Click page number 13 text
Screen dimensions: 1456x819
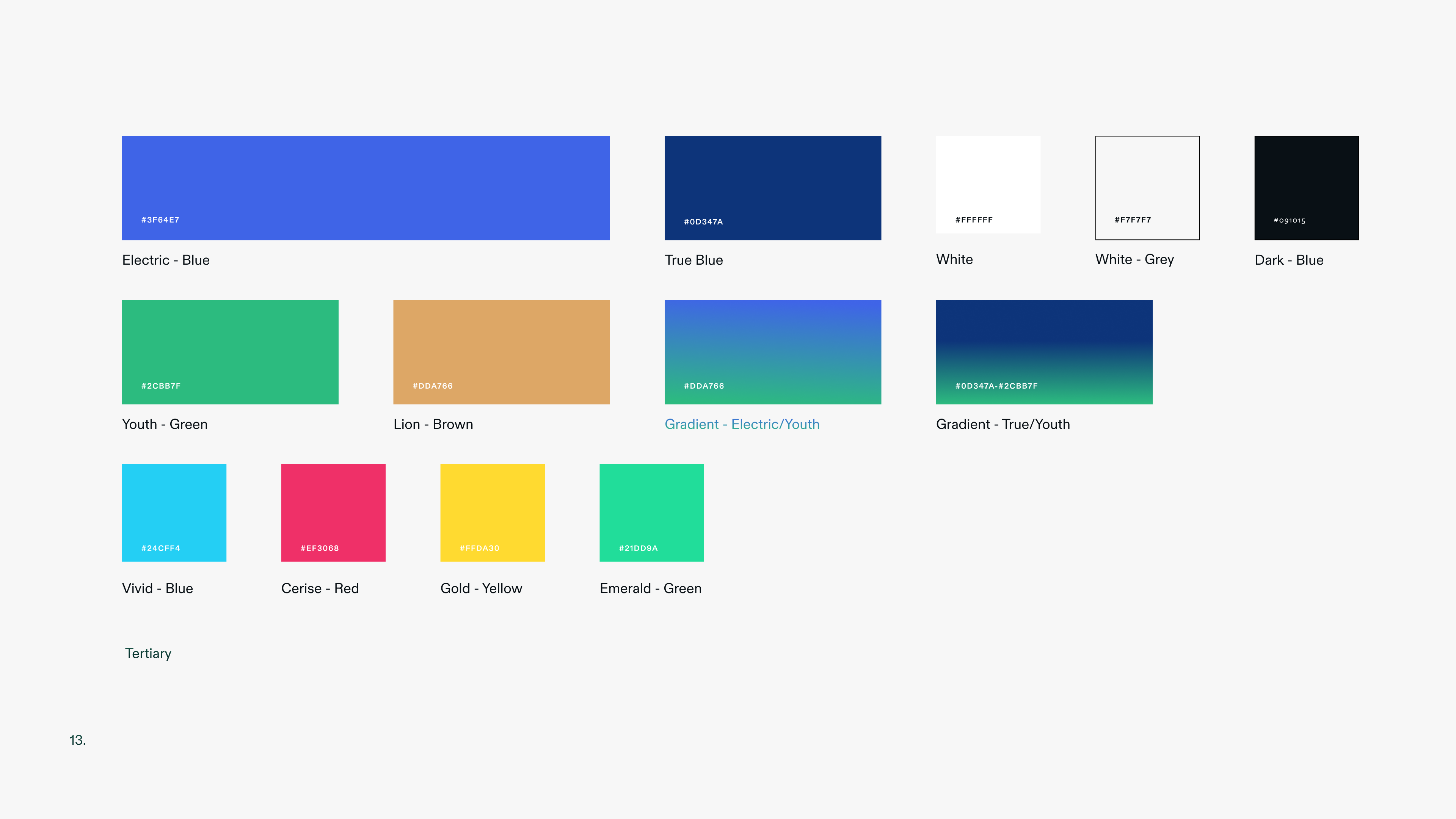pos(77,740)
